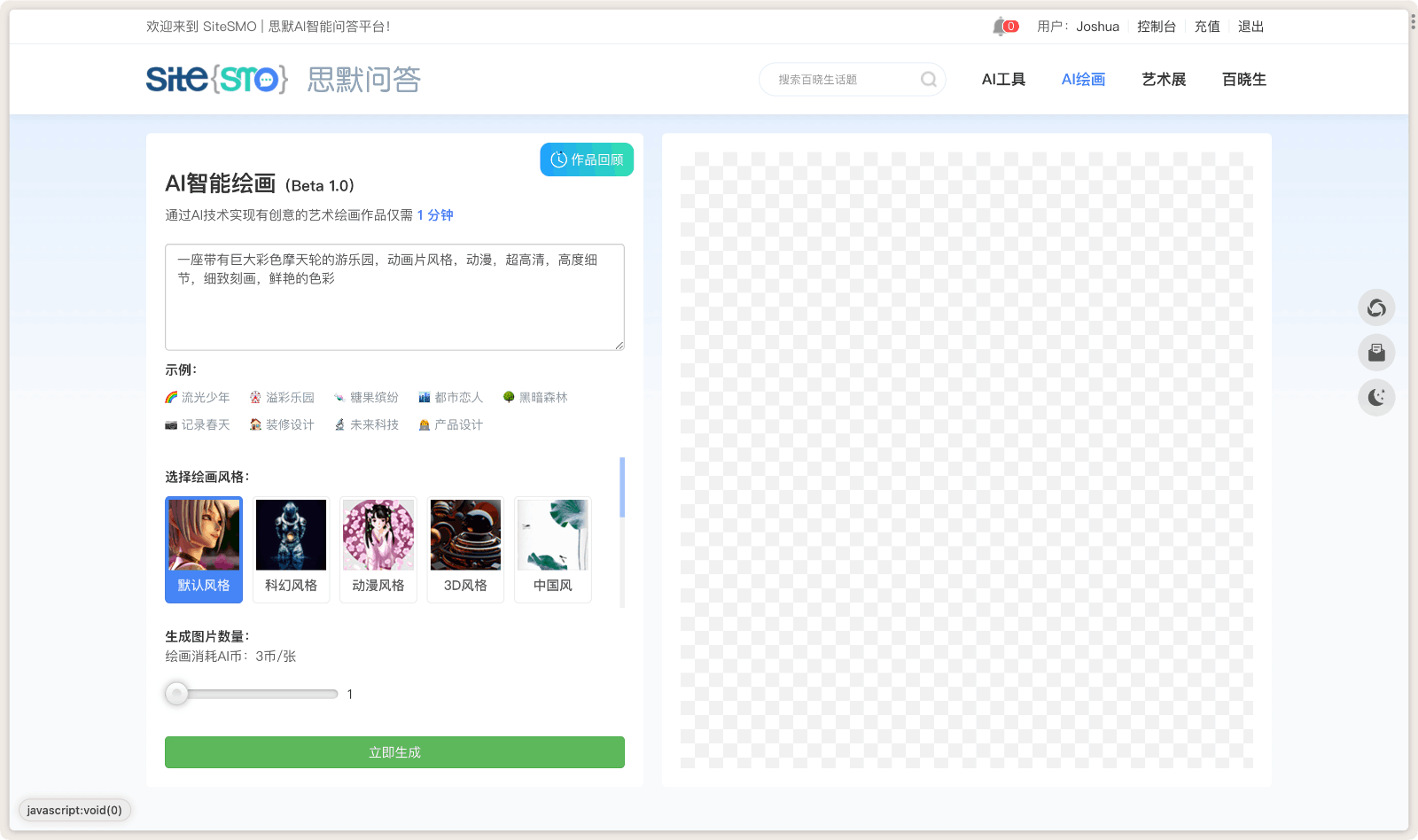Click the SiteSMO logo

coord(215,79)
